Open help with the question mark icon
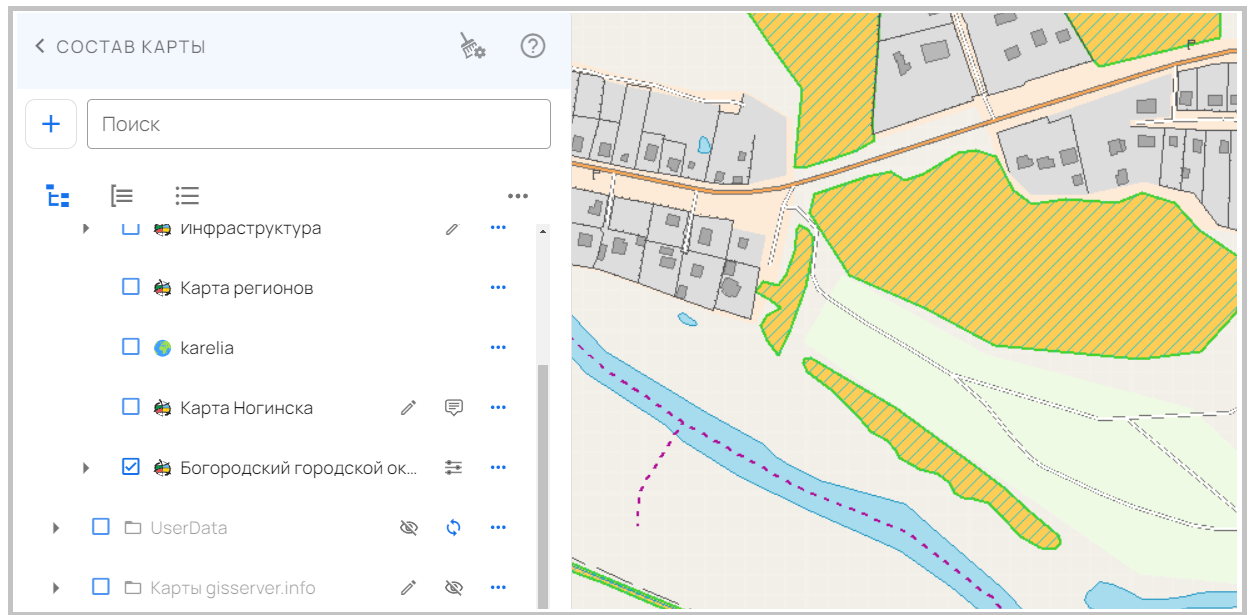This screenshot has height=615, width=1249. pyautogui.click(x=533, y=46)
